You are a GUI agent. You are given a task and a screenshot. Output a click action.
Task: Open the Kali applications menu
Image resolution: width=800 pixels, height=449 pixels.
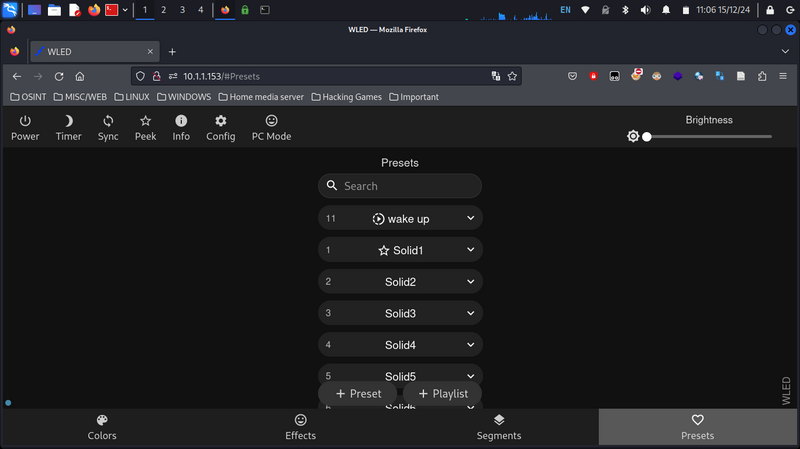point(10,10)
